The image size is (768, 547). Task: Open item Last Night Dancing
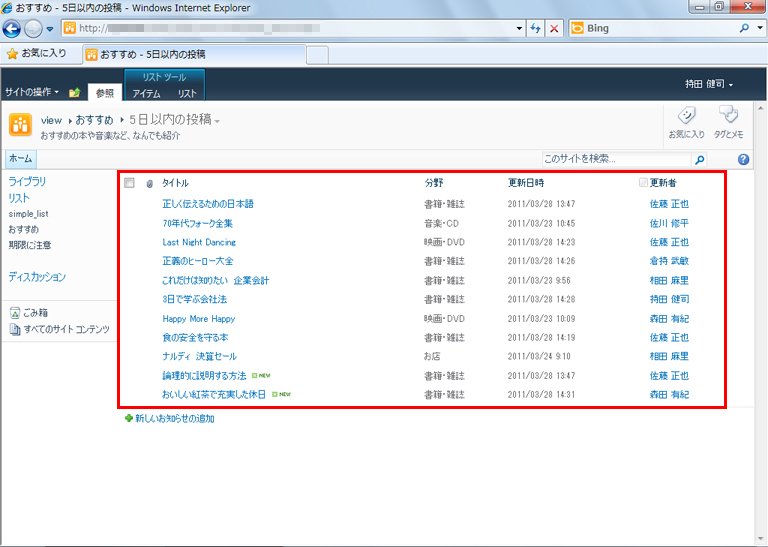click(x=199, y=242)
